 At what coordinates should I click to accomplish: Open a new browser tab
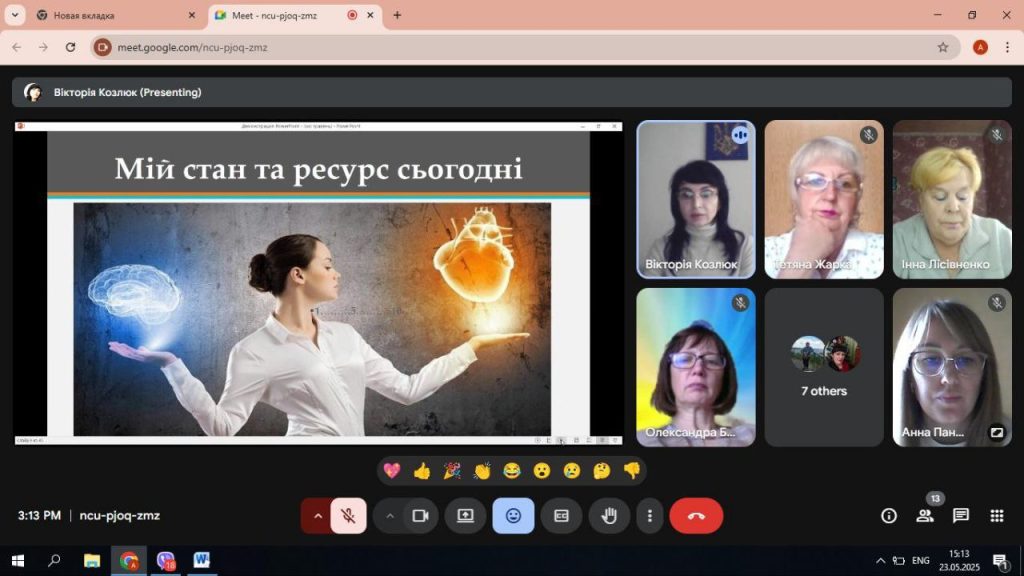coord(397,16)
